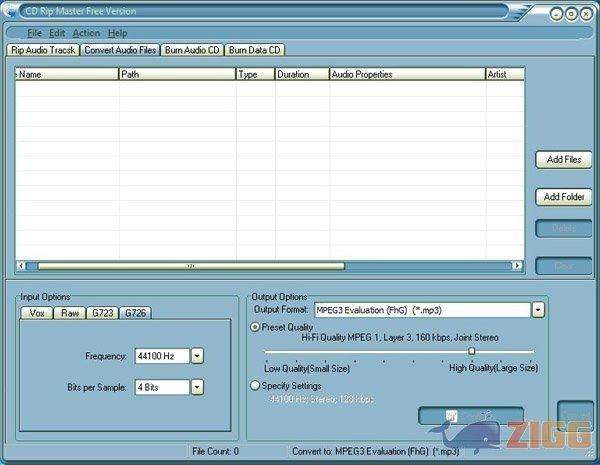The height and width of the screenshot is (465, 600).
Task: Expand the Output Format dropdown arrow
Action: 538,310
